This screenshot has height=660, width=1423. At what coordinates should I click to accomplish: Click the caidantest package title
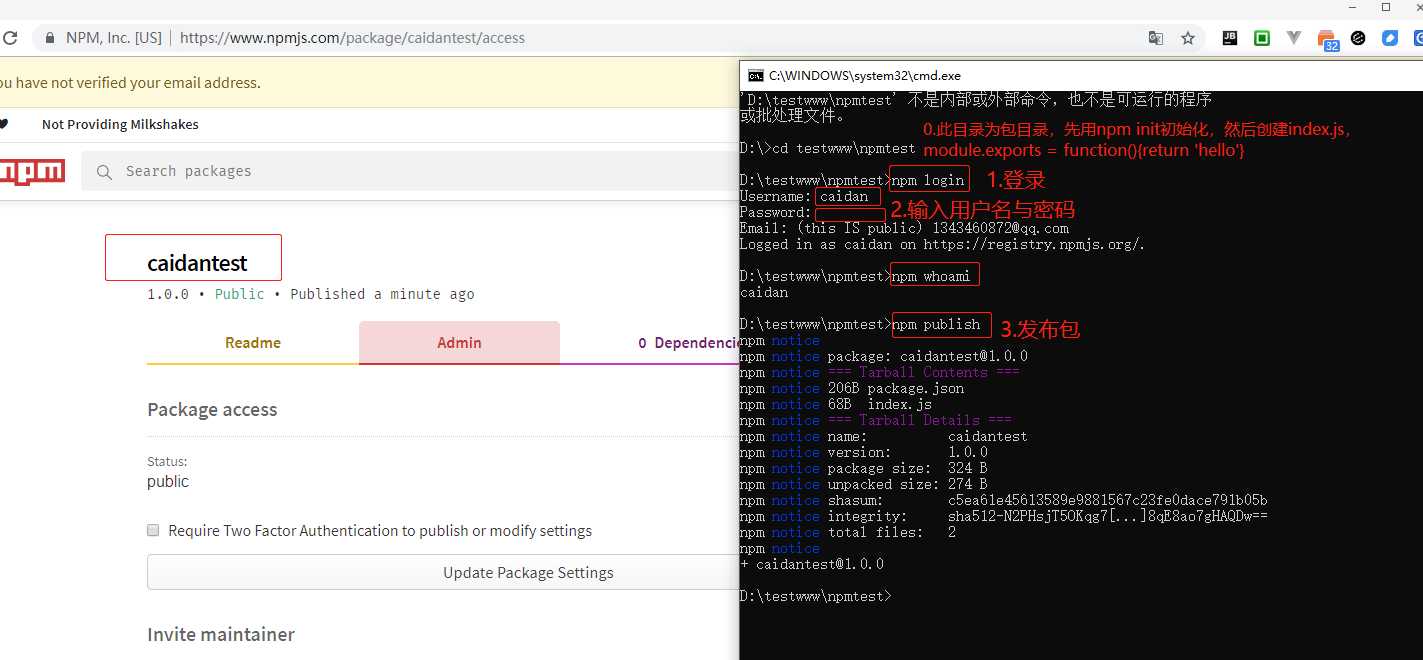click(197, 264)
